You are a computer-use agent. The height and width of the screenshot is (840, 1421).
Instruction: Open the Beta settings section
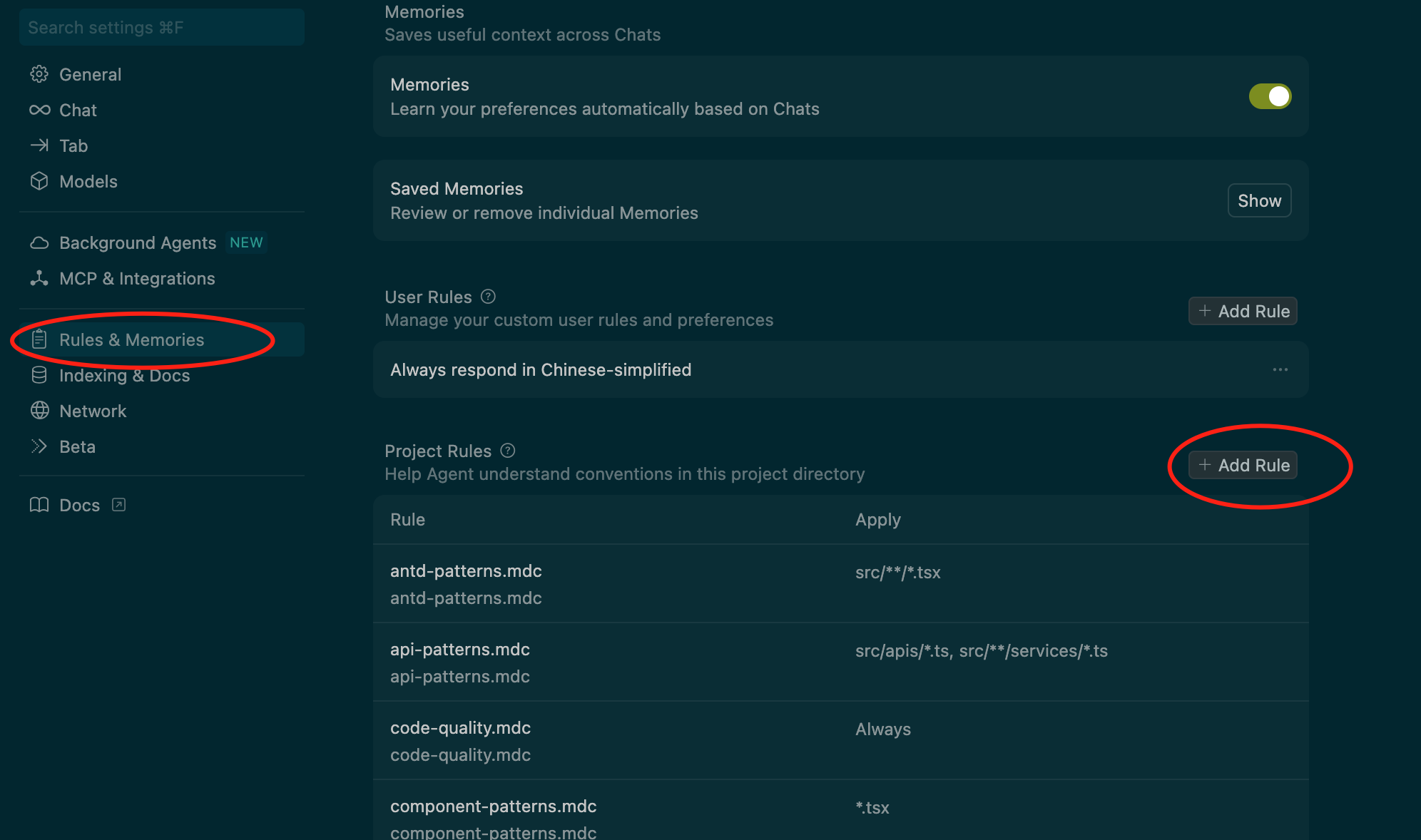(77, 447)
